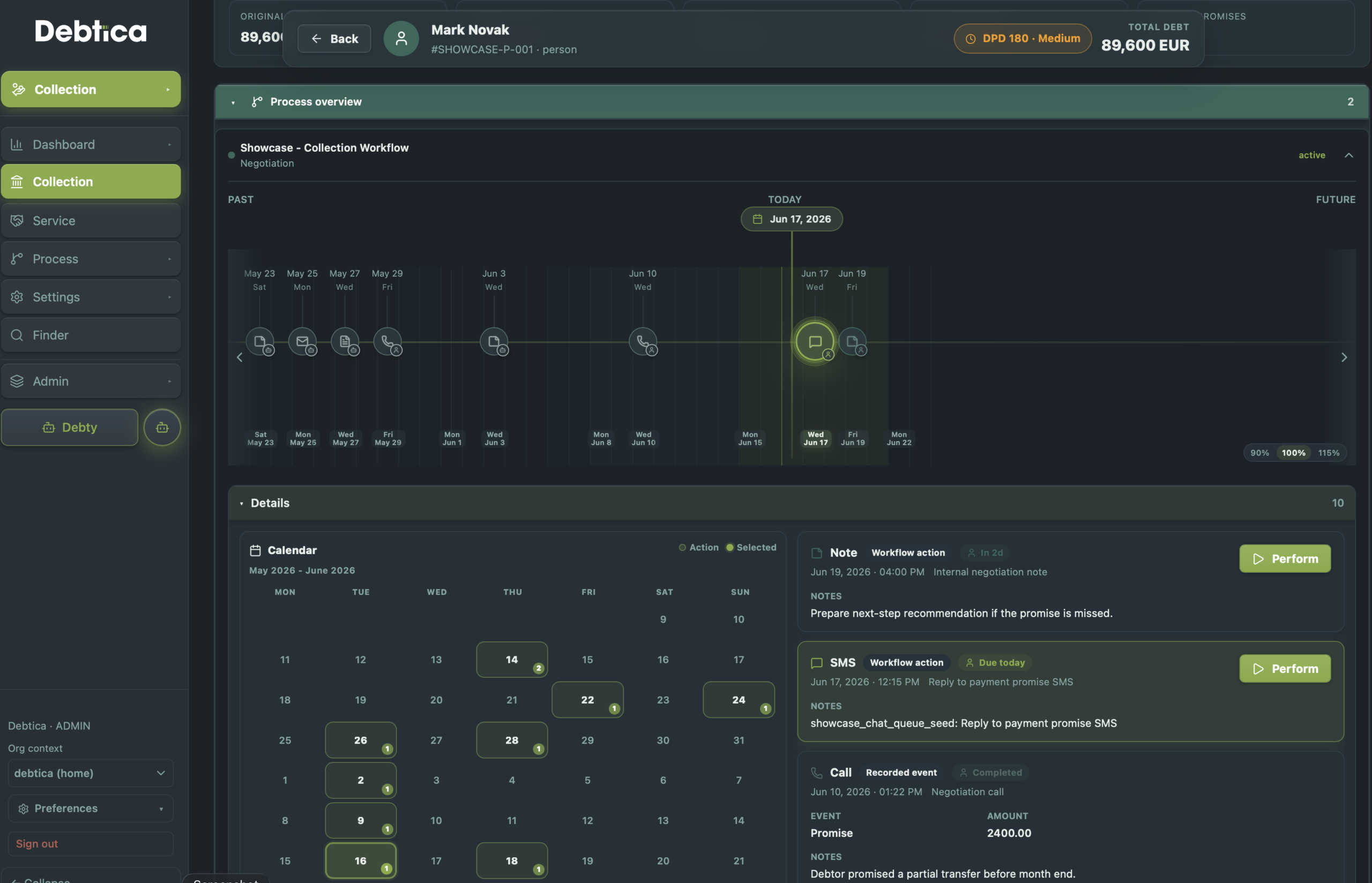The height and width of the screenshot is (883, 1372).
Task: Click the Finder magnifier icon
Action: [x=17, y=335]
